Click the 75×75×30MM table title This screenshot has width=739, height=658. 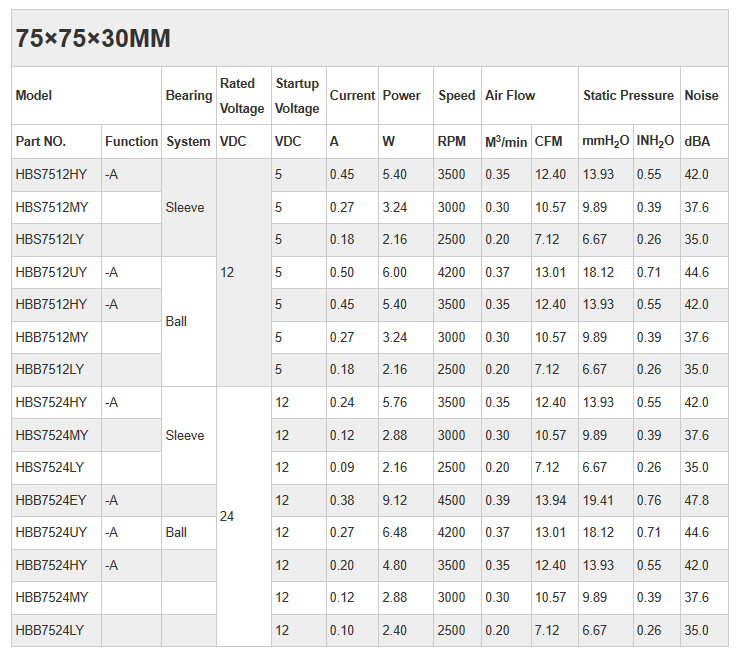[93, 39]
